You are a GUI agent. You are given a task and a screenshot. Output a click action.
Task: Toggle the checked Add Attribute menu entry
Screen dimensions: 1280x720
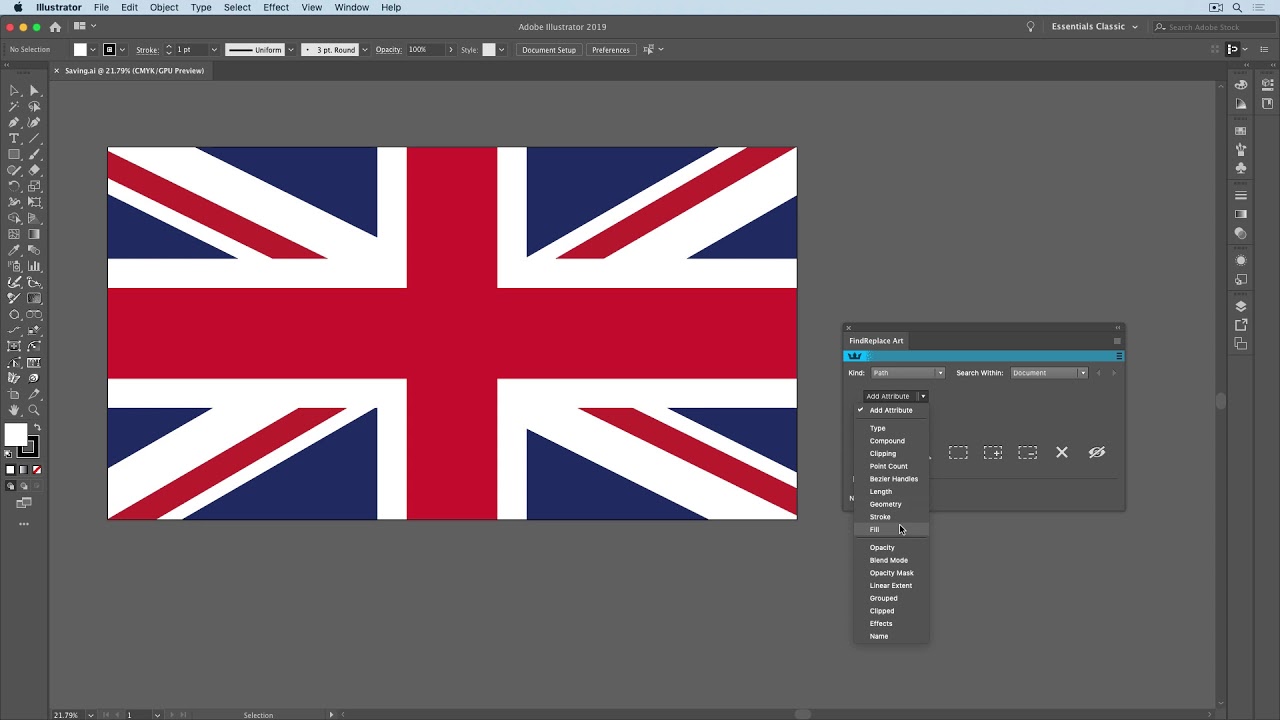click(x=891, y=410)
